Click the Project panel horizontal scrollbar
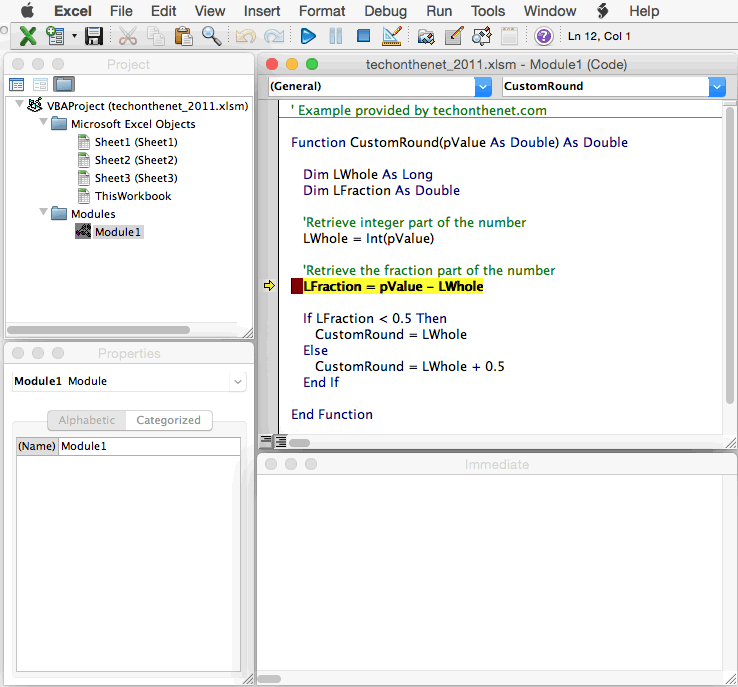The width and height of the screenshot is (738, 687). click(x=98, y=330)
